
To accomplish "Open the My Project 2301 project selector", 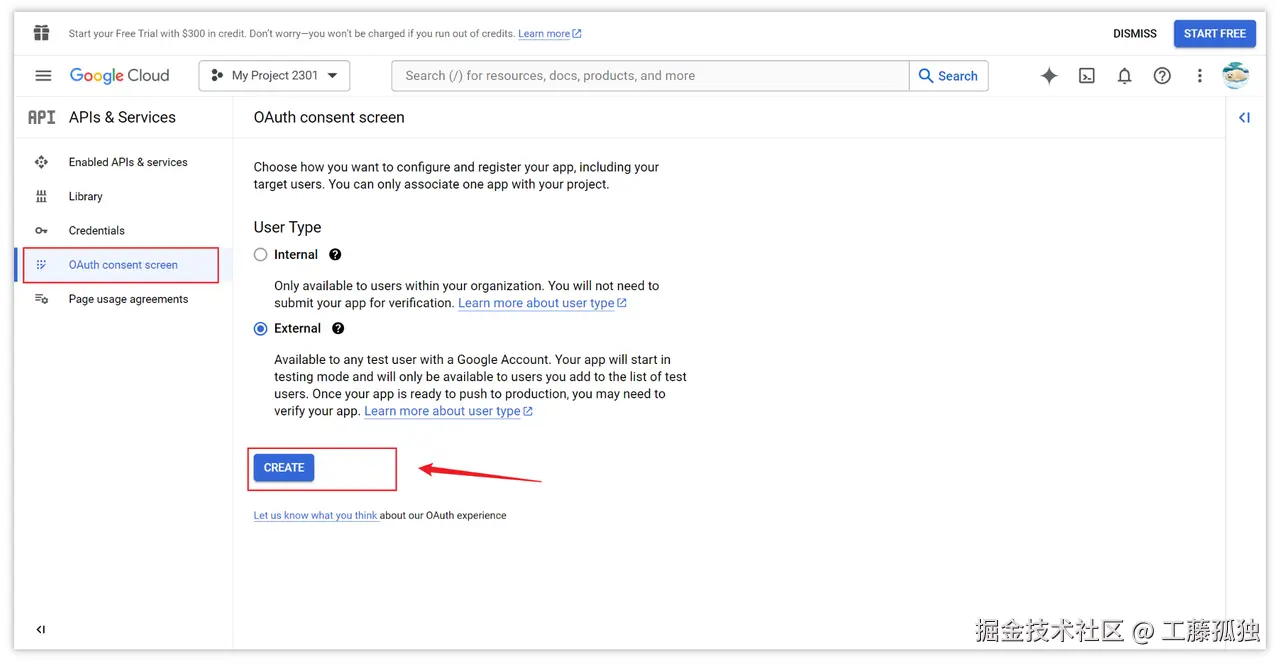I will coord(274,75).
